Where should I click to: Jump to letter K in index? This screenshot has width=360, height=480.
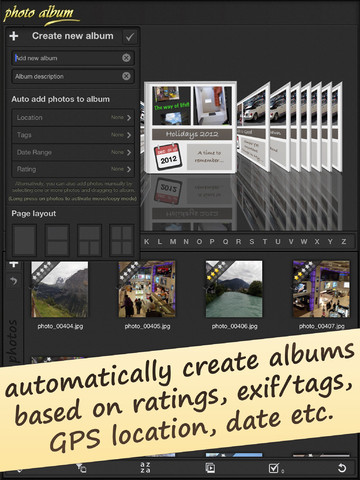click(x=147, y=242)
